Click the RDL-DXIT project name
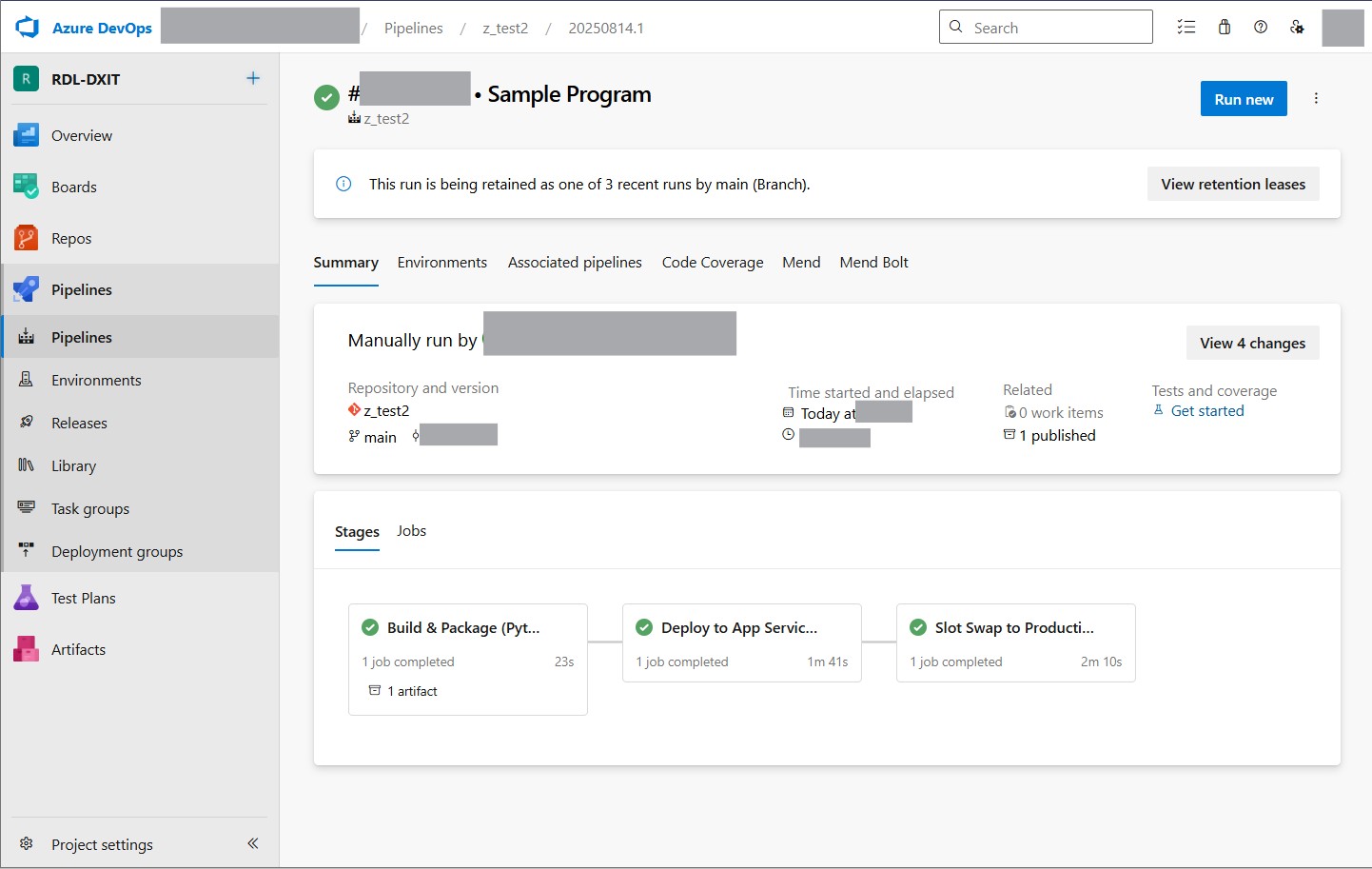Viewport: 1372px width, 869px height. click(86, 80)
